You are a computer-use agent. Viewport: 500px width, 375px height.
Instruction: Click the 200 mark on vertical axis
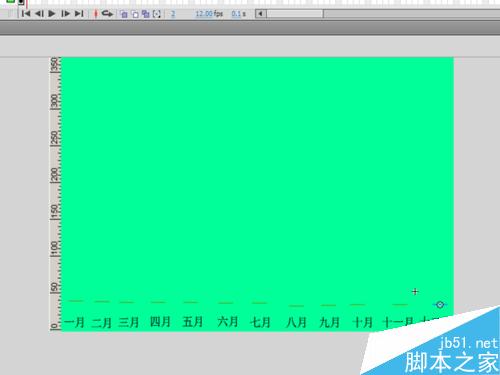tap(54, 175)
